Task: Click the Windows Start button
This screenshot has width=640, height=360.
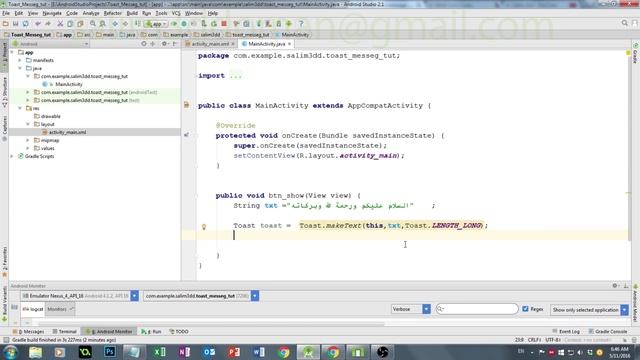Action: coord(10,352)
